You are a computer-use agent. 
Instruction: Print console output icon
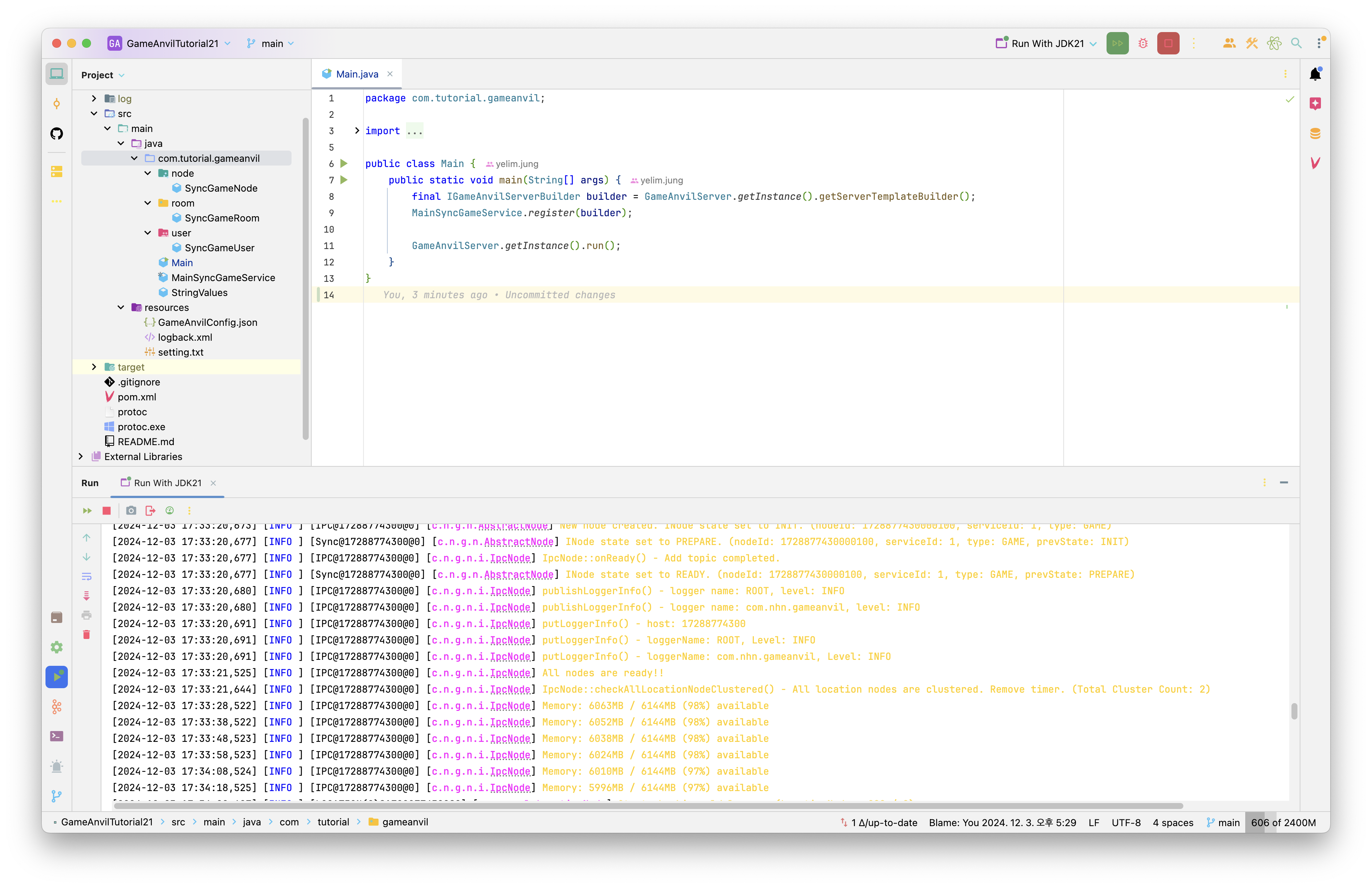(86, 615)
